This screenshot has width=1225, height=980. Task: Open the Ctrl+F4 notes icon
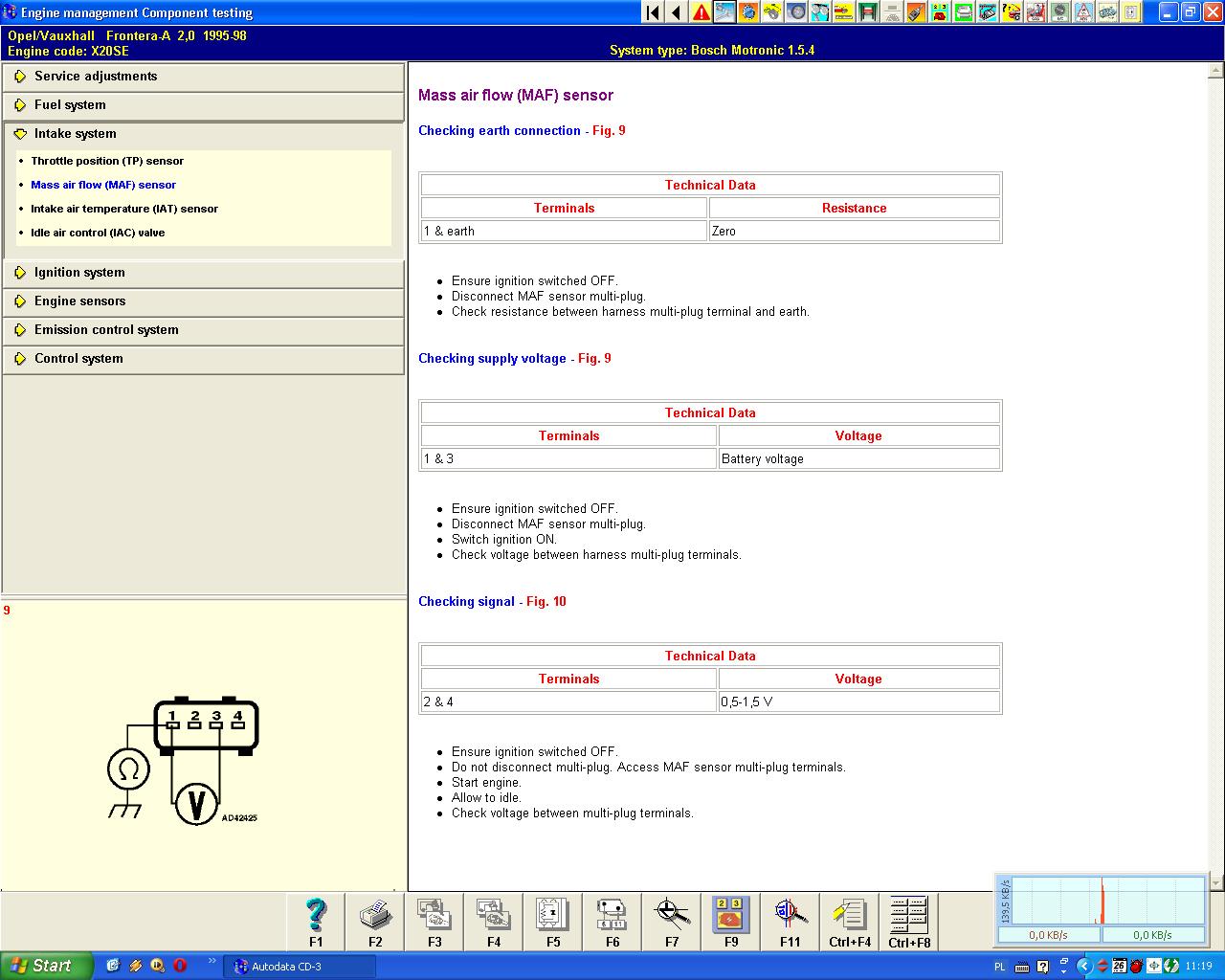(x=850, y=916)
